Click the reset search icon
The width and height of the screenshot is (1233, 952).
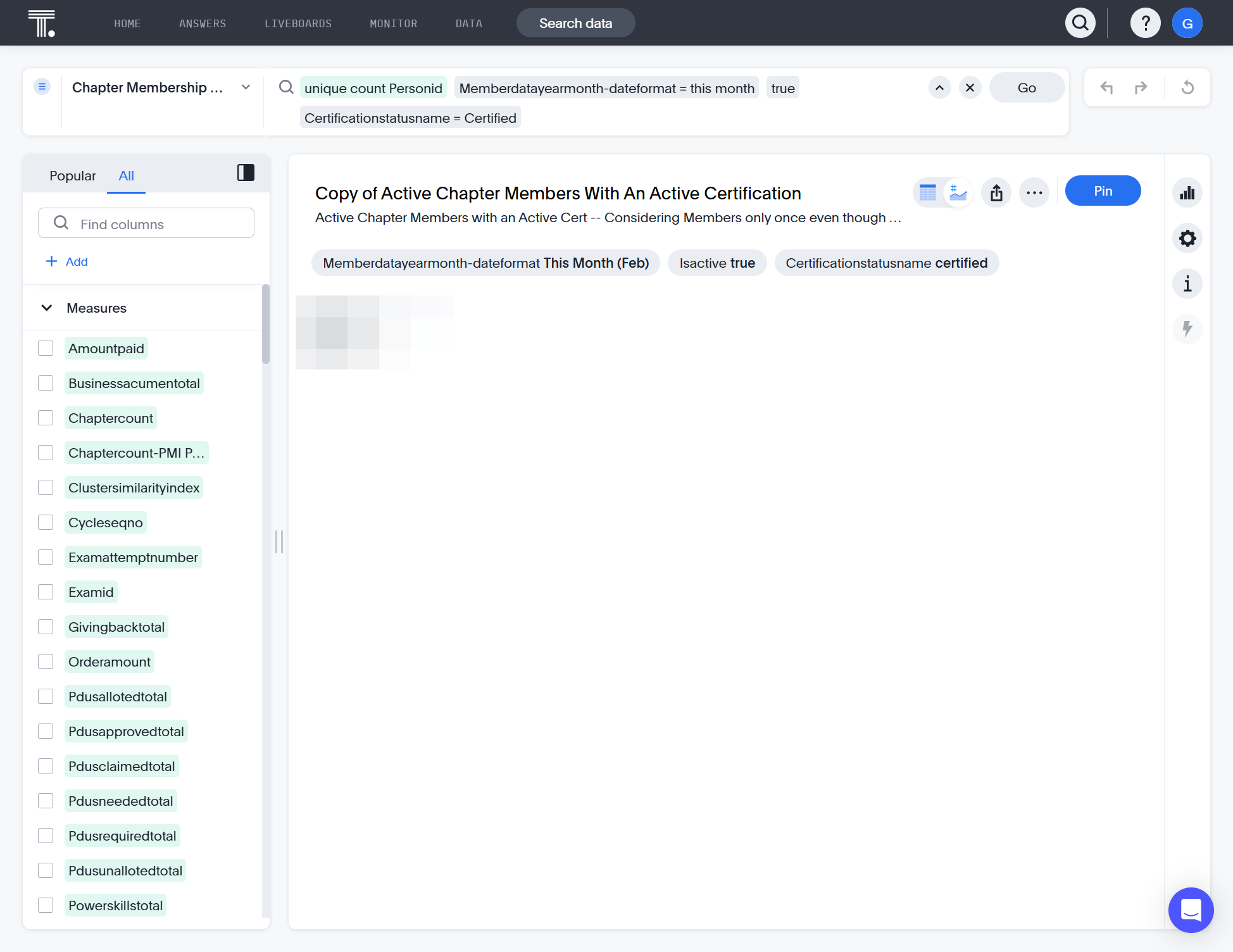pyautogui.click(x=1188, y=87)
